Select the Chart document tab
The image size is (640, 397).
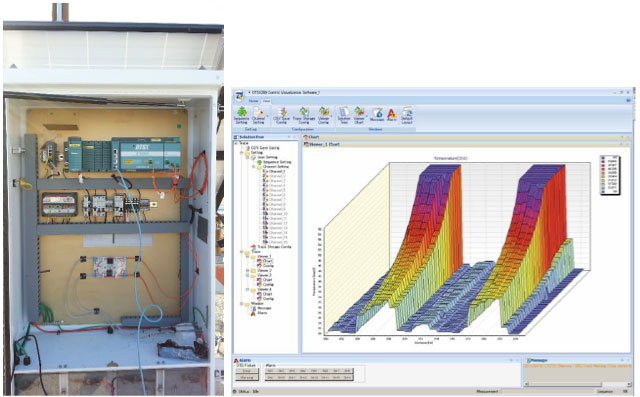(x=311, y=137)
